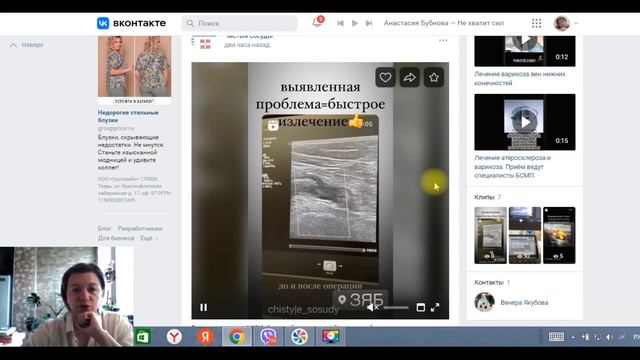The width and height of the screenshot is (640, 360).
Task: Open "Лечение атеросклероза и варикоза" video link
Action: pos(512,167)
